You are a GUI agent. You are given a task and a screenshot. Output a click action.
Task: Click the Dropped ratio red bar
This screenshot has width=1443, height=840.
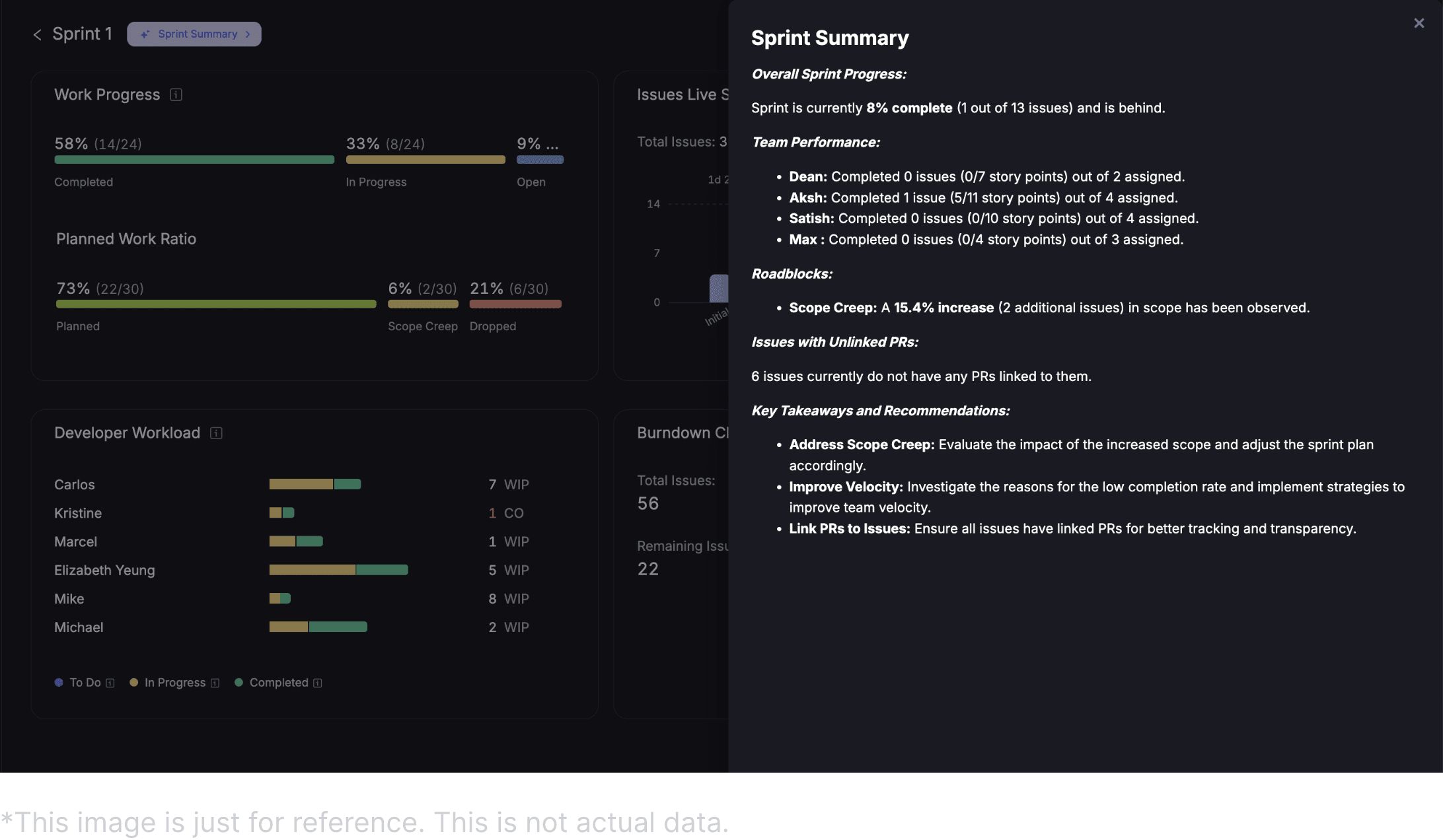pyautogui.click(x=515, y=304)
